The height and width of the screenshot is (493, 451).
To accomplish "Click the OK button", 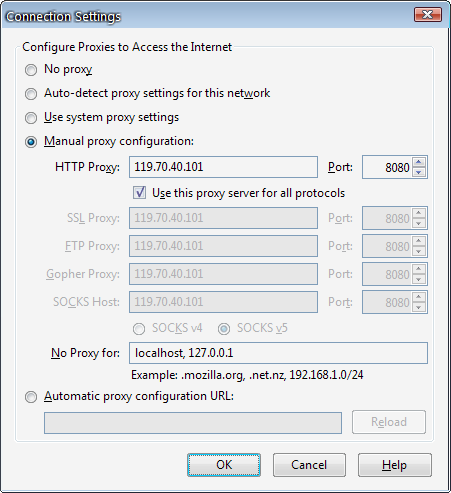I will click(x=224, y=465).
